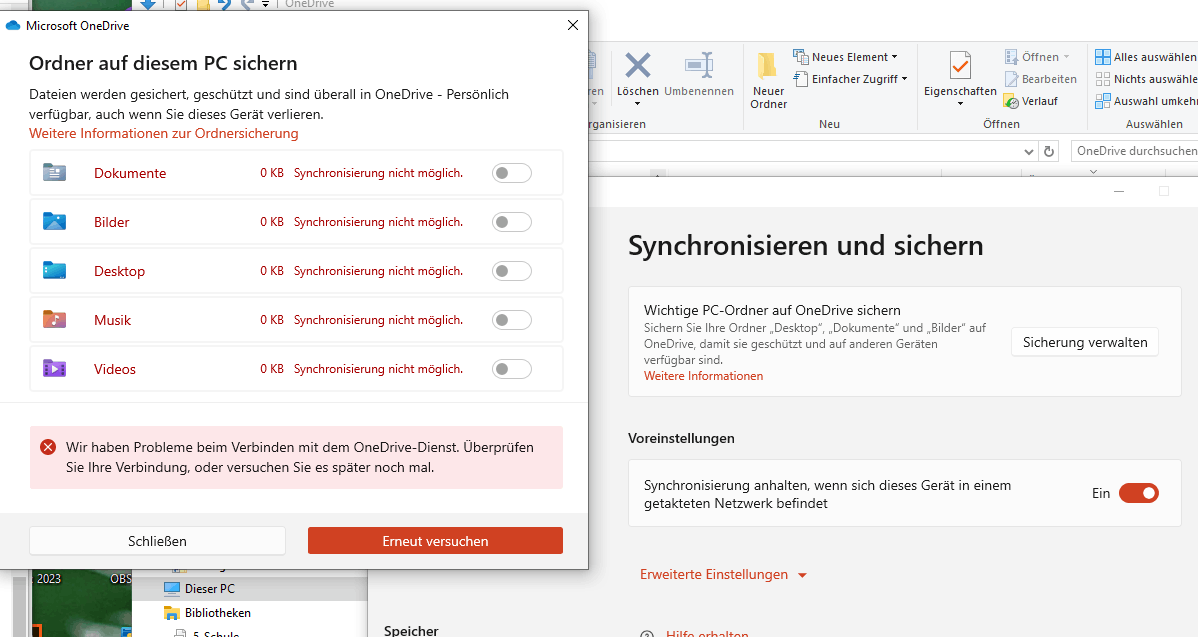Click the Dokumente folder icon in backup dialog
This screenshot has width=1198, height=637.
point(54,173)
